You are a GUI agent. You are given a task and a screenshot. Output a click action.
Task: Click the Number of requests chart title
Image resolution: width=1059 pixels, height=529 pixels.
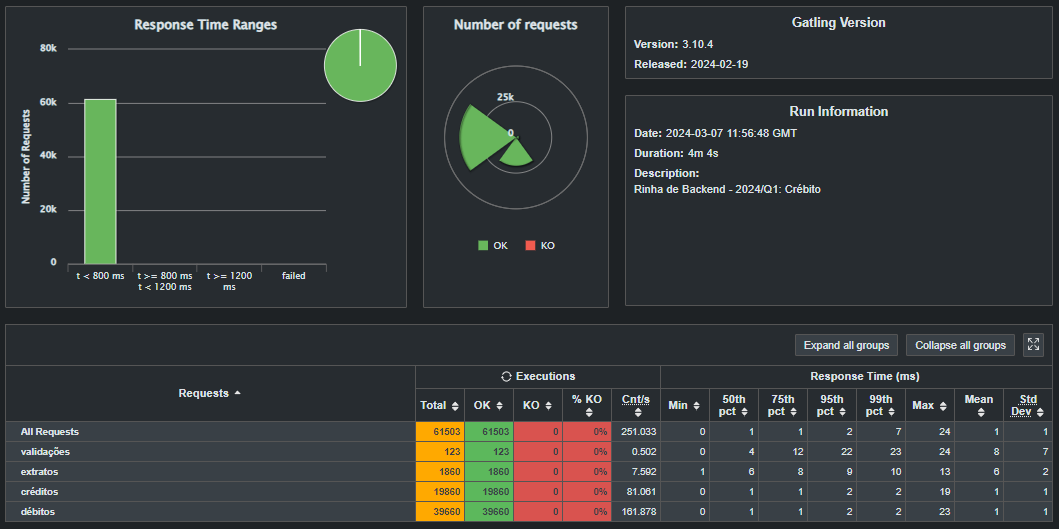coord(515,25)
